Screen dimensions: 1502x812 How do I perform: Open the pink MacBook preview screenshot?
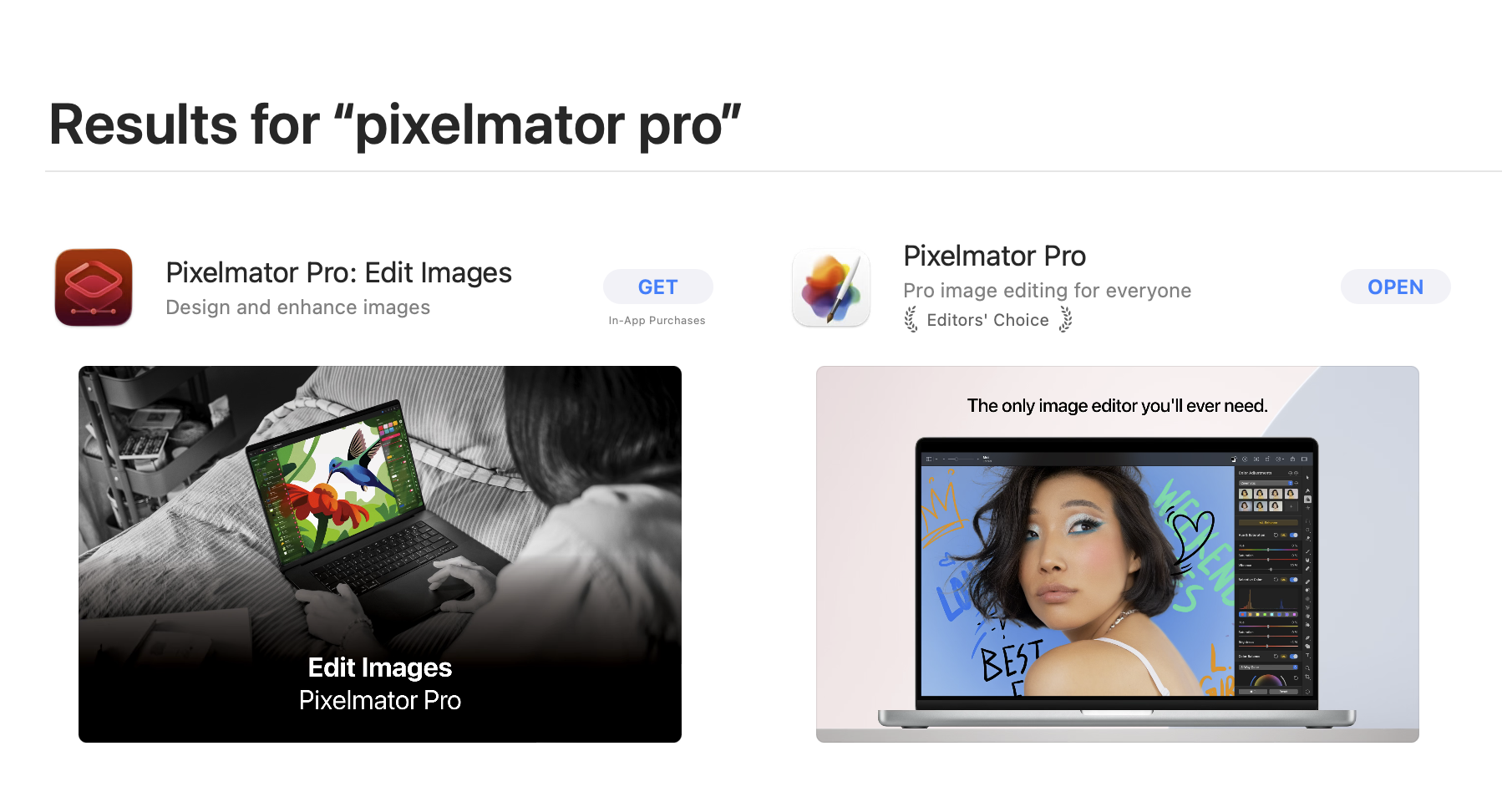(x=1118, y=554)
